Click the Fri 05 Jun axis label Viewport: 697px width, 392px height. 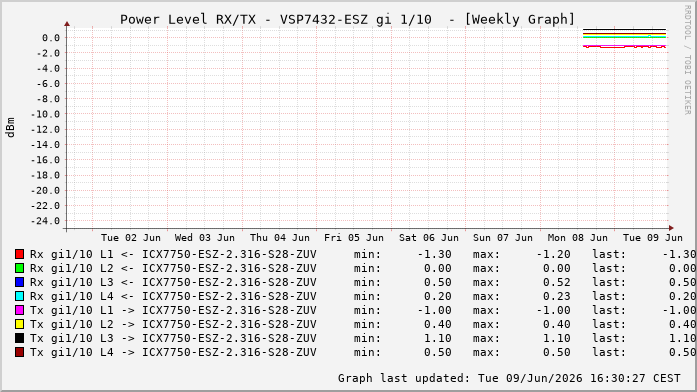tap(354, 238)
